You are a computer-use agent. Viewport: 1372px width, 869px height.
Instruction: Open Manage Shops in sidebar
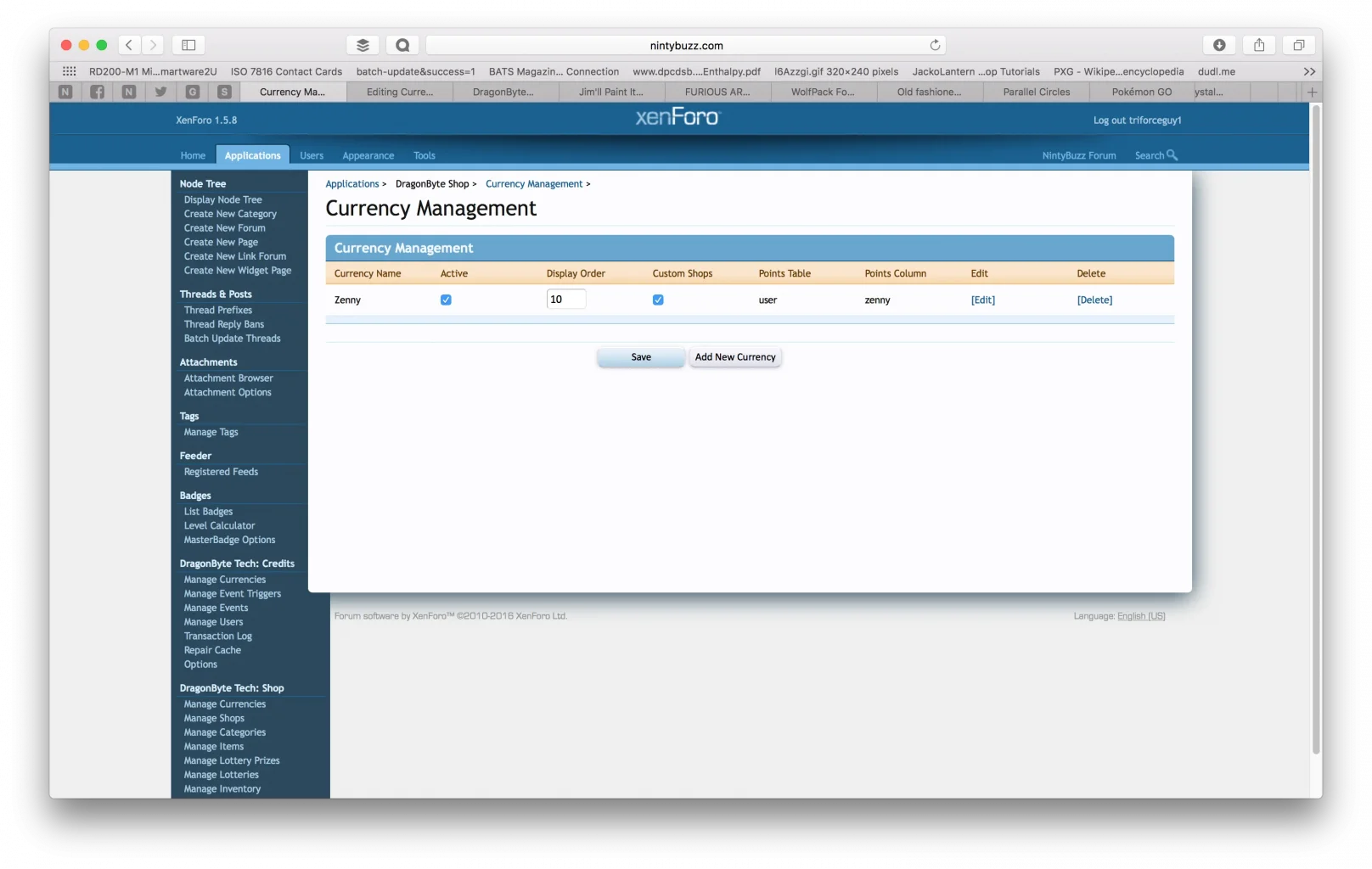pos(214,718)
